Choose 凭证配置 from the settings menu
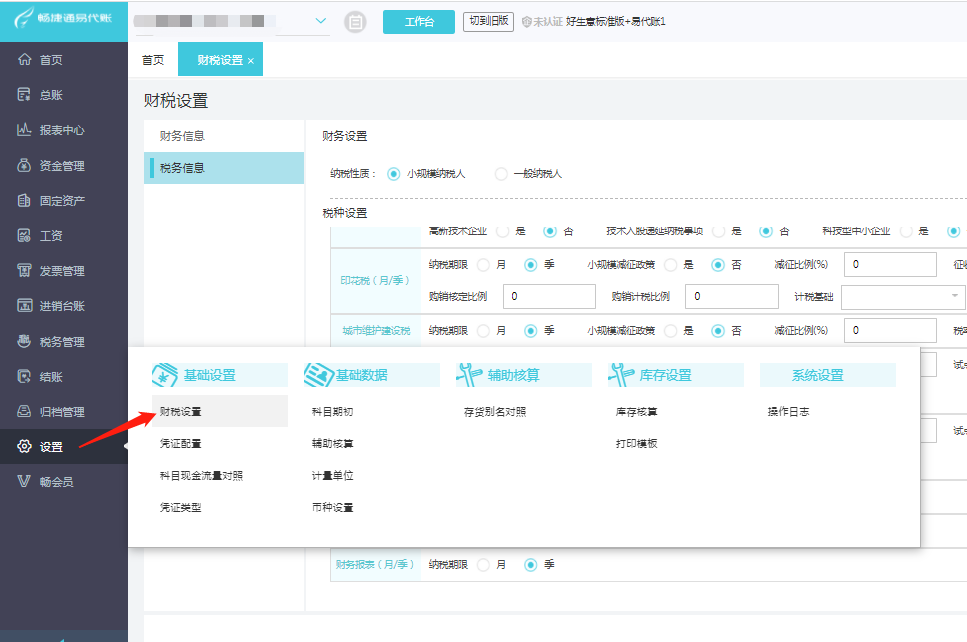Screen dimensions: 967x642 pyautogui.click(x=181, y=443)
